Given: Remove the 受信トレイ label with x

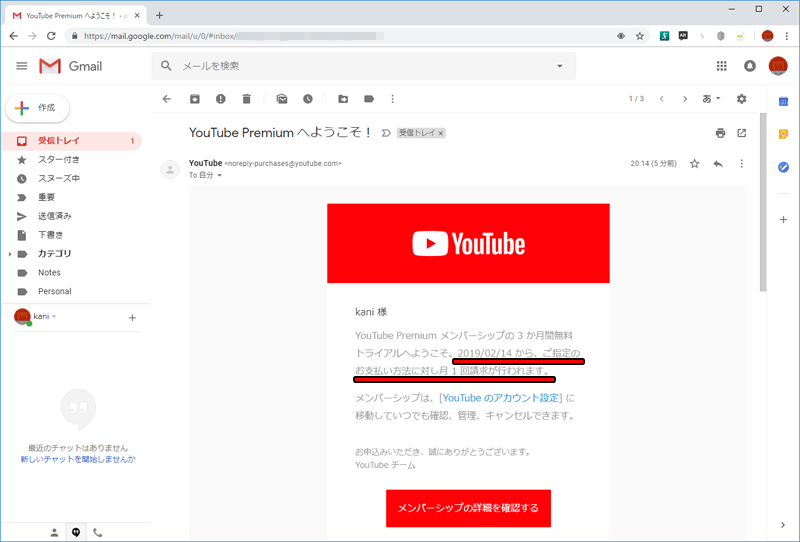Looking at the screenshot, I should point(441,133).
